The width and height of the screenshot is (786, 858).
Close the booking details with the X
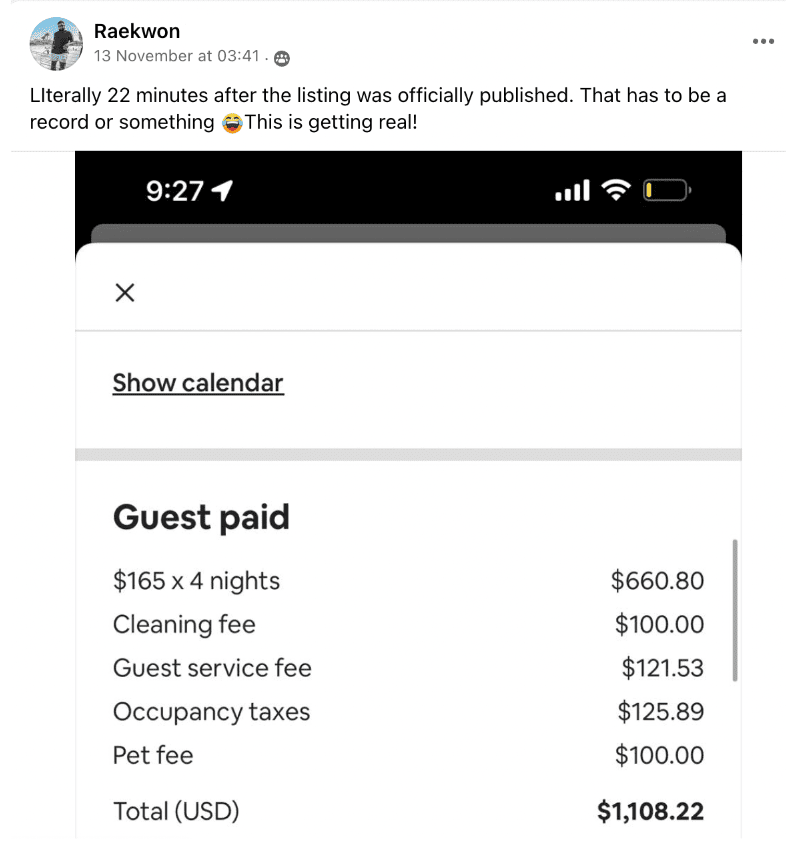(x=125, y=292)
